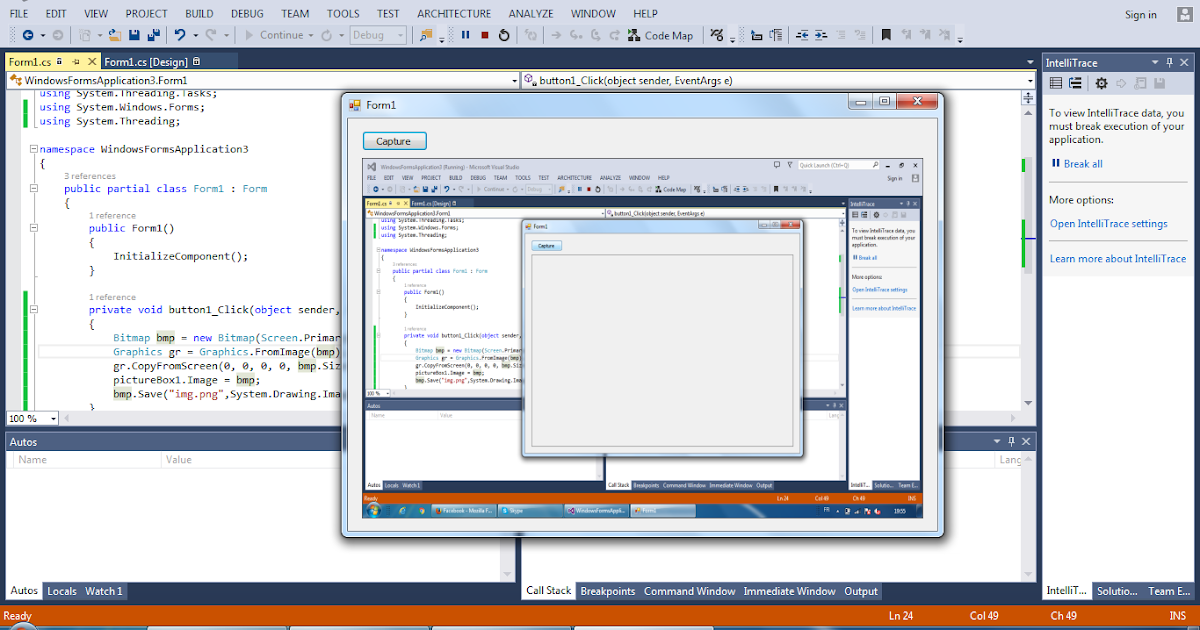Toggle a bookmark with the flag icon
Image resolution: width=1200 pixels, height=630 pixels.
coord(885,36)
